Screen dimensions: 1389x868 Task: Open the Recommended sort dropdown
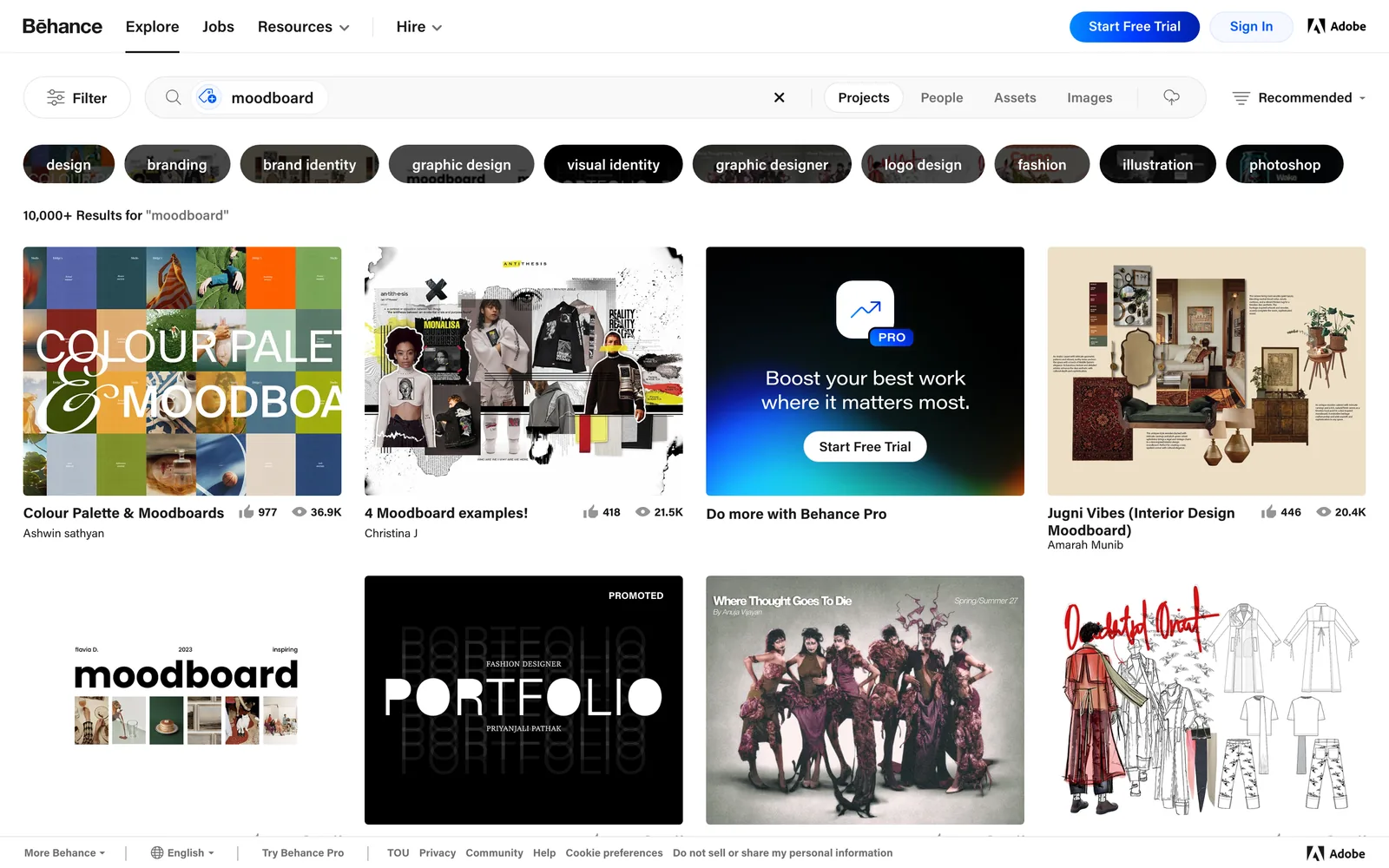[x=1300, y=97]
